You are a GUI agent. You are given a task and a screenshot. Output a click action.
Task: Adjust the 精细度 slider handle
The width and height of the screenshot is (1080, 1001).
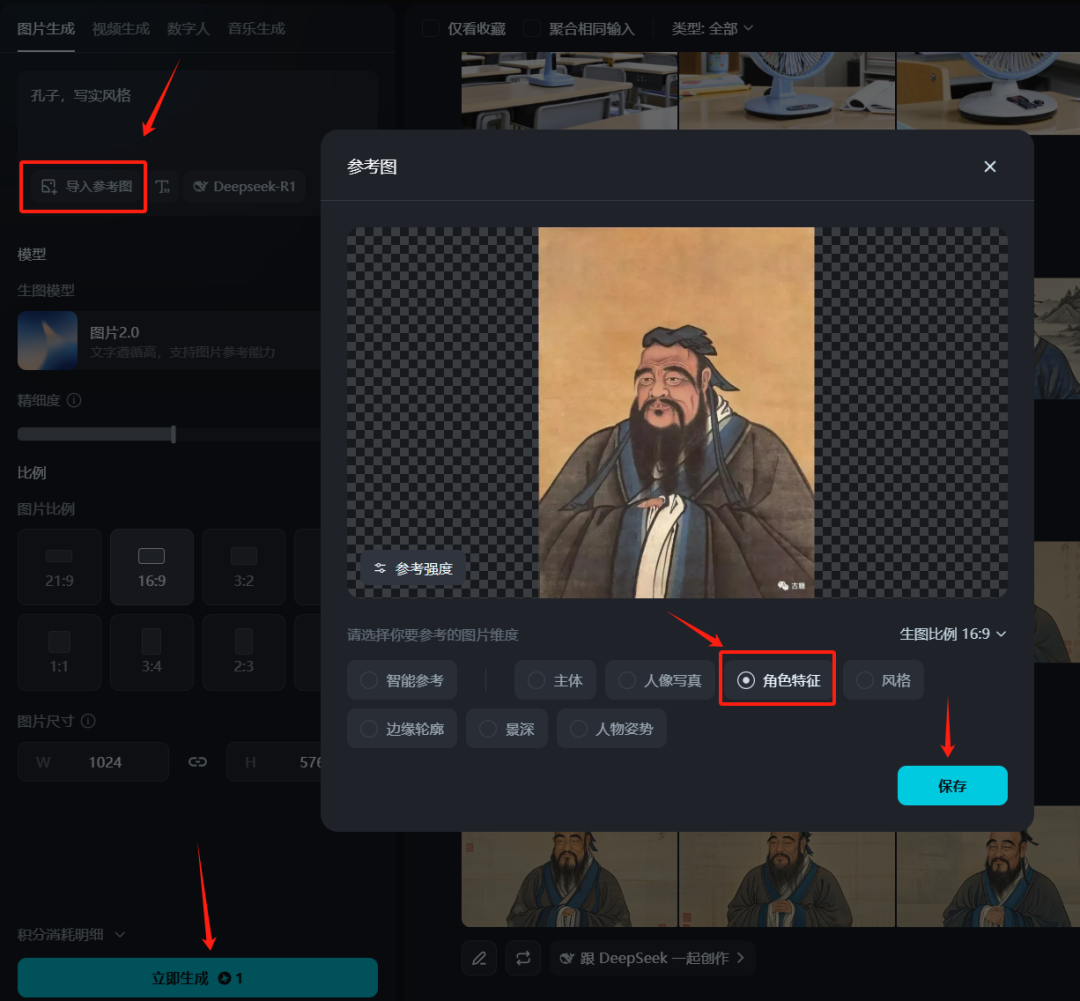pyautogui.click(x=174, y=434)
